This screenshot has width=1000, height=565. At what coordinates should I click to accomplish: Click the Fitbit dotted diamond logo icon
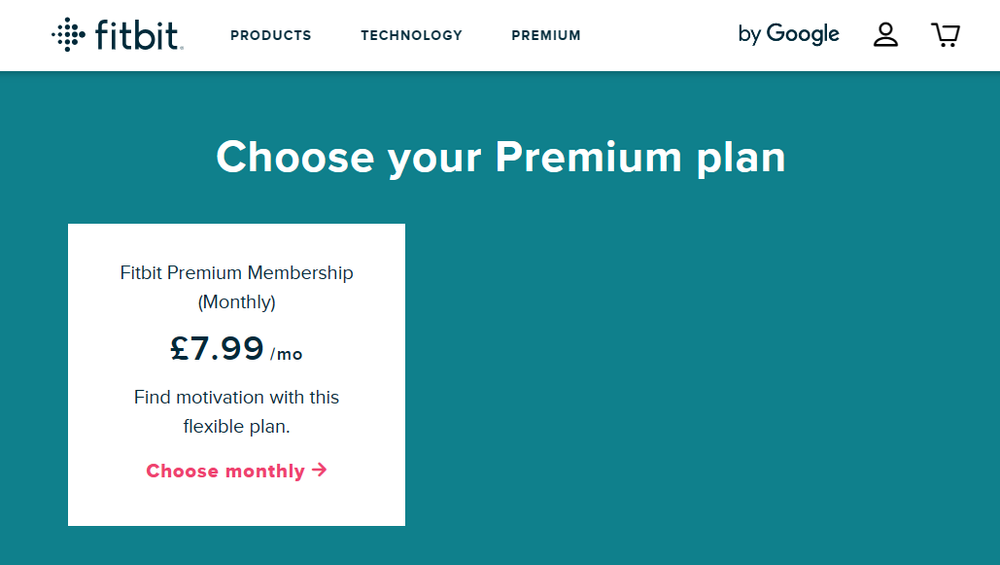(x=68, y=35)
